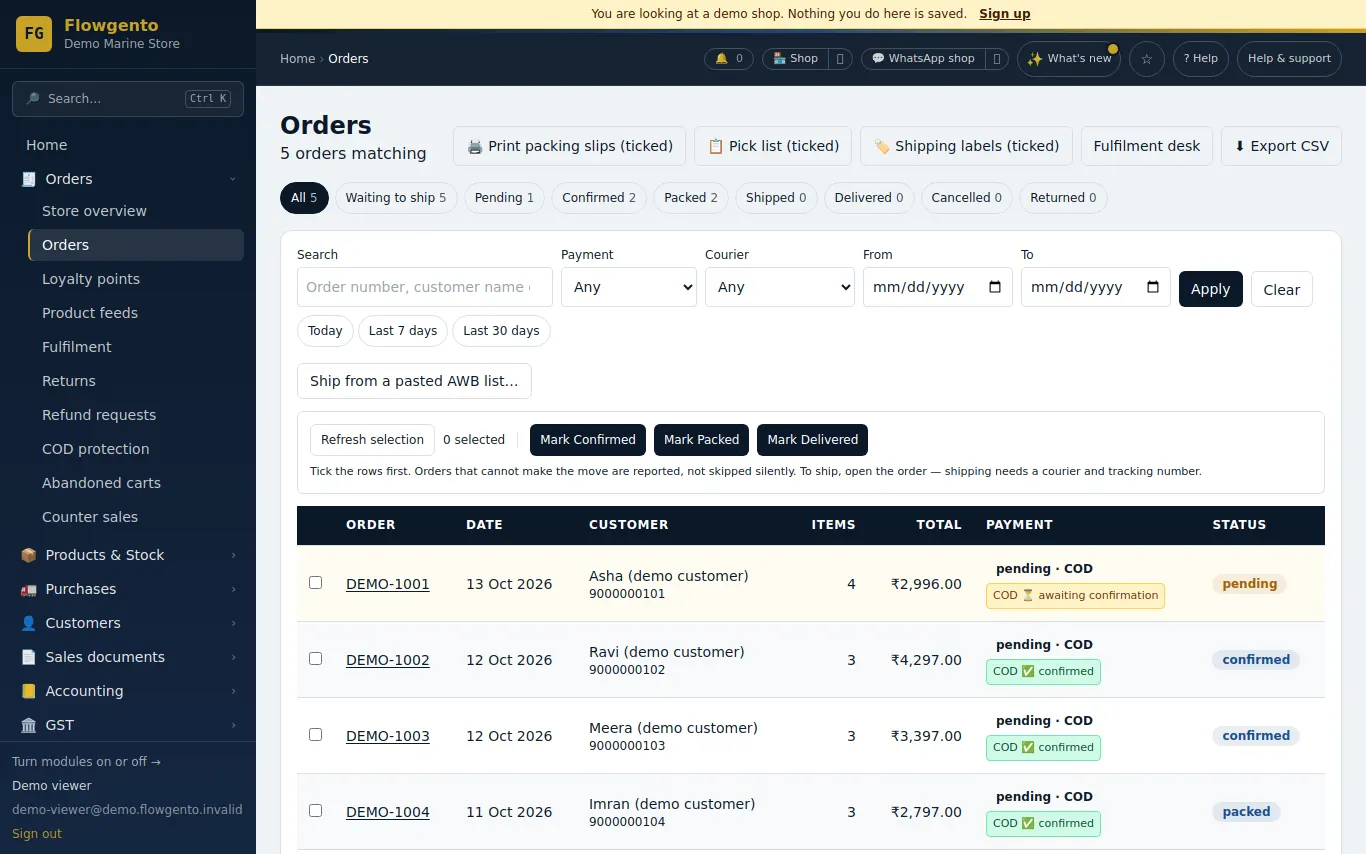This screenshot has height=854, width=1366.
Task: Click the sidebar Search box
Action: tap(128, 99)
